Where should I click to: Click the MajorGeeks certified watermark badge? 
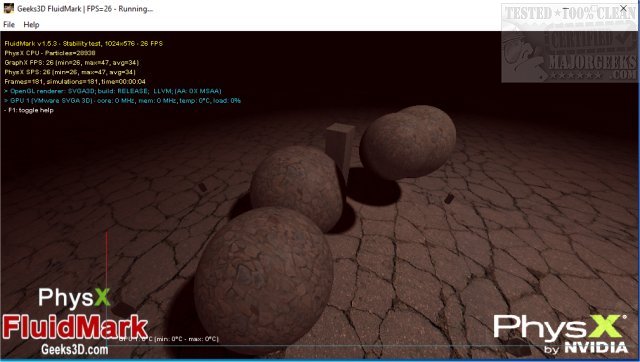coord(569,43)
